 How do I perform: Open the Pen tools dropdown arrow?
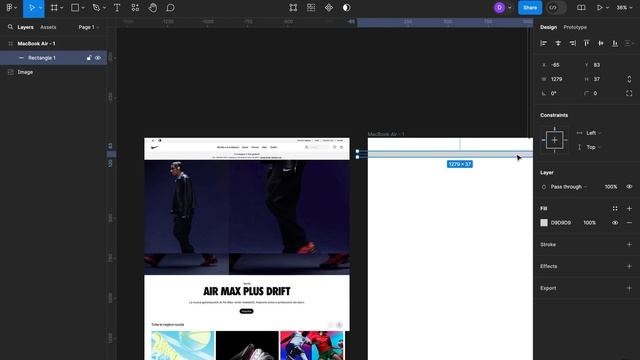click(x=104, y=8)
